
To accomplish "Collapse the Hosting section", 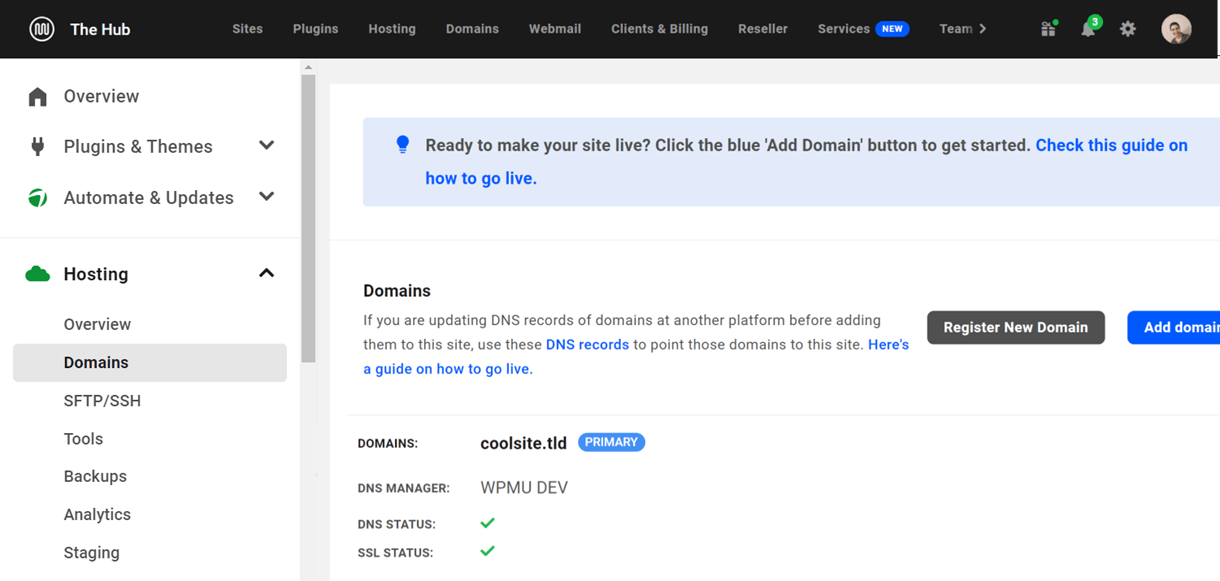I will [x=267, y=272].
